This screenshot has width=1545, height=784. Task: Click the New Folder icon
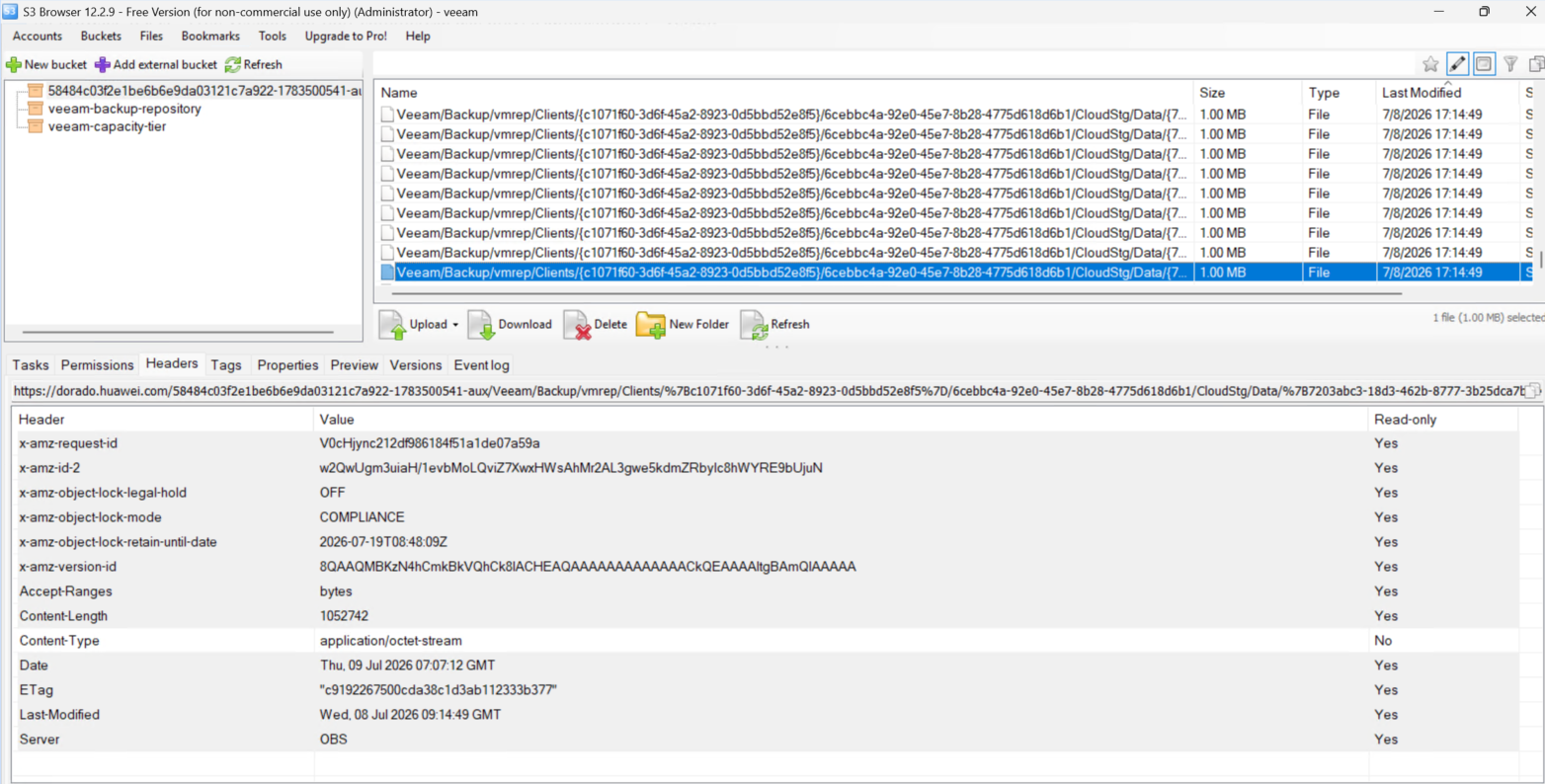(650, 325)
